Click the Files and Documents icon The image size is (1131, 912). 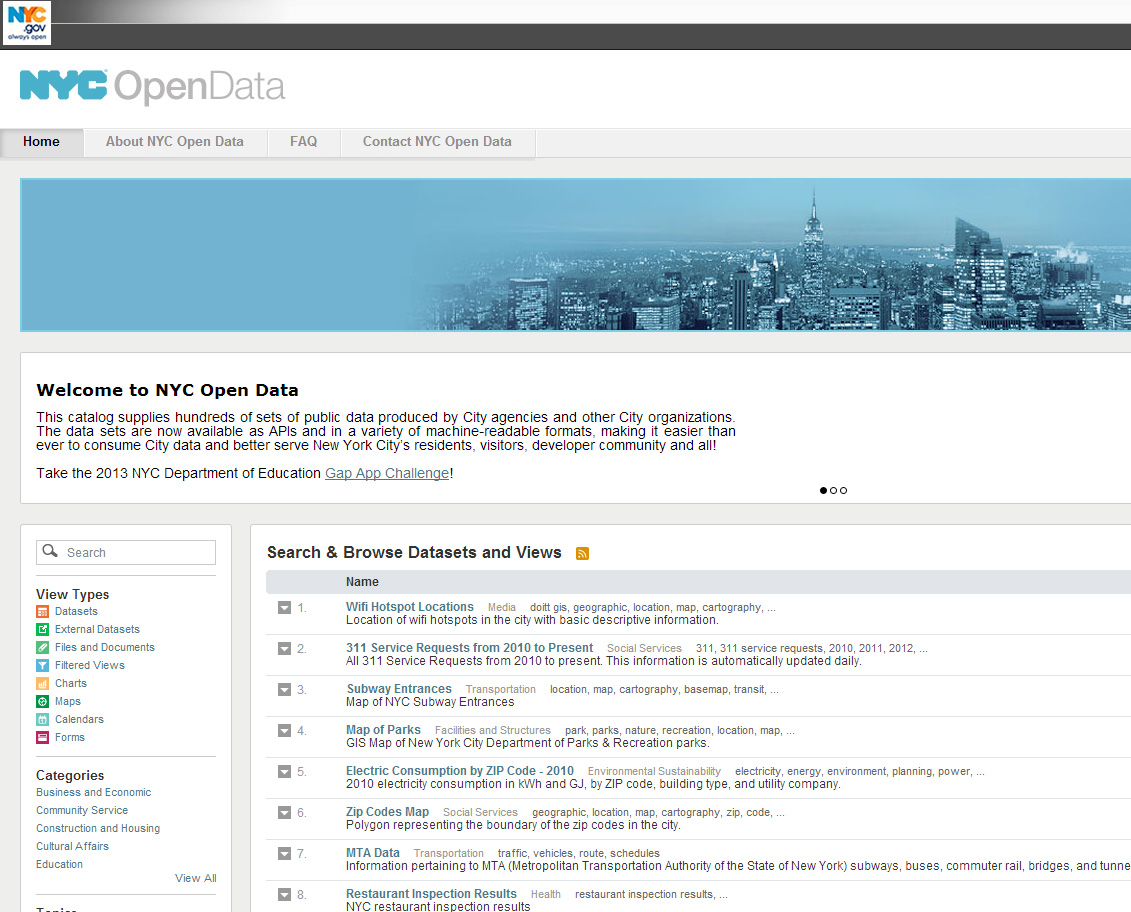[43, 647]
